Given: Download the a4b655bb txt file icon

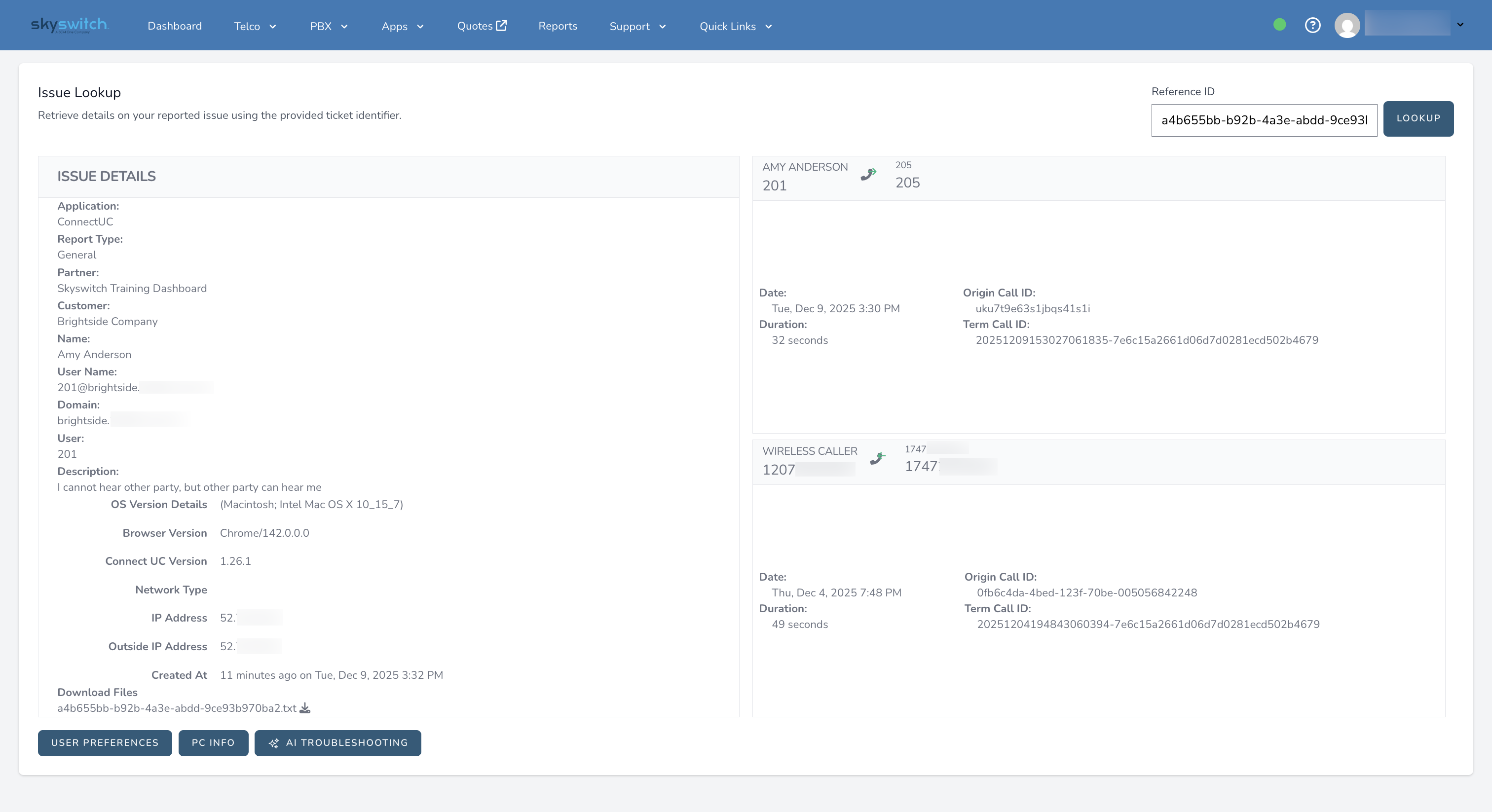Looking at the screenshot, I should point(305,708).
